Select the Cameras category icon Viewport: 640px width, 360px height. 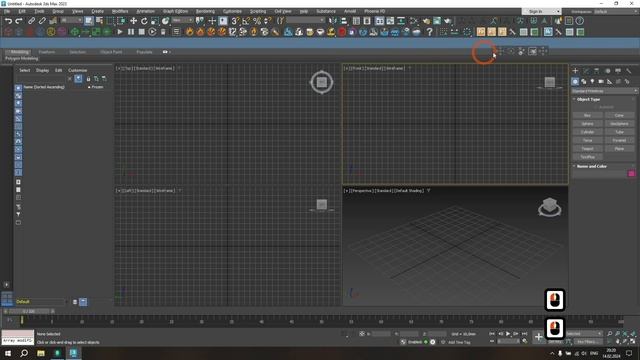601,82
